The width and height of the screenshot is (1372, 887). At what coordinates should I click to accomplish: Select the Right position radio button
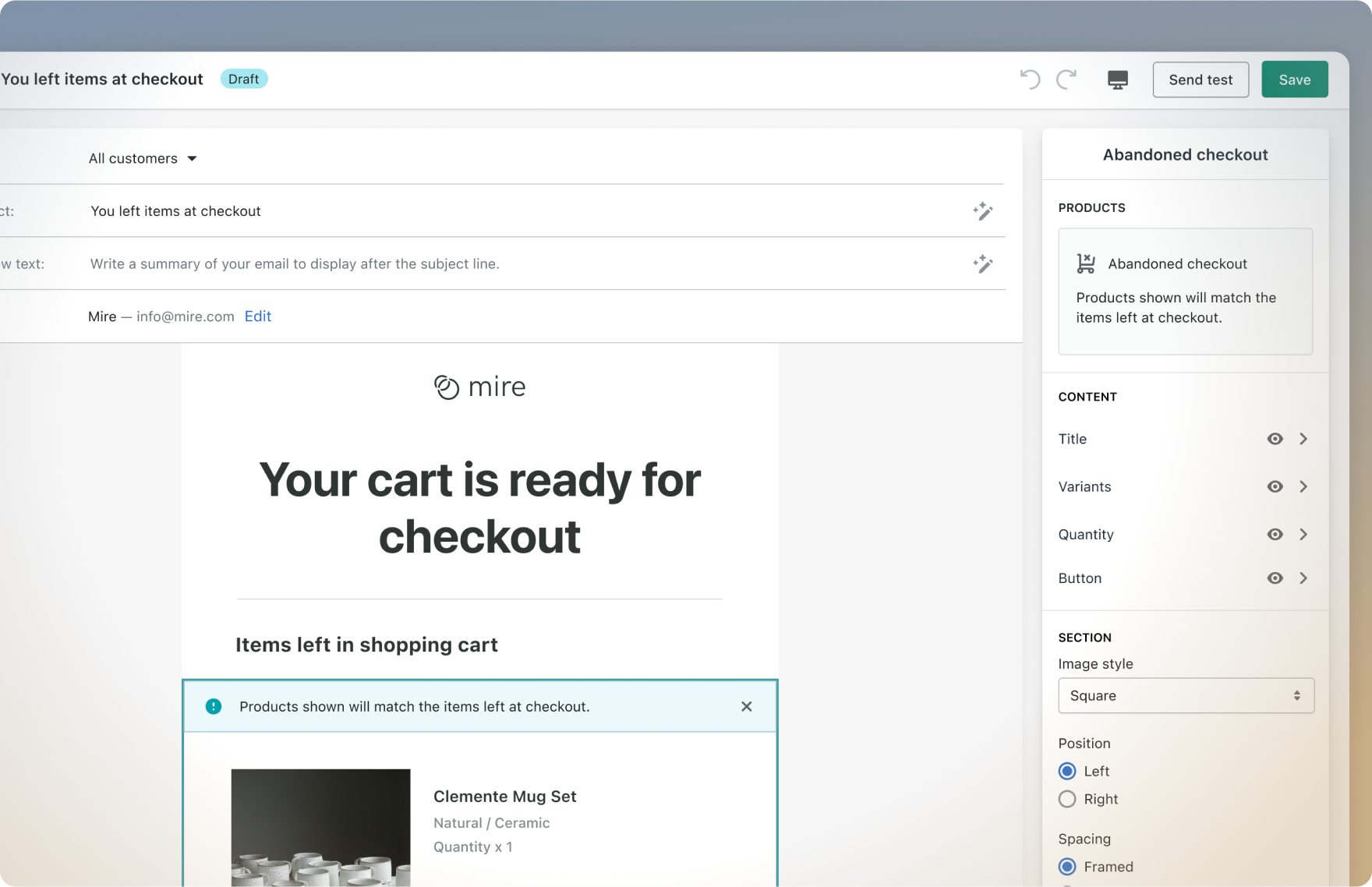[x=1067, y=799]
